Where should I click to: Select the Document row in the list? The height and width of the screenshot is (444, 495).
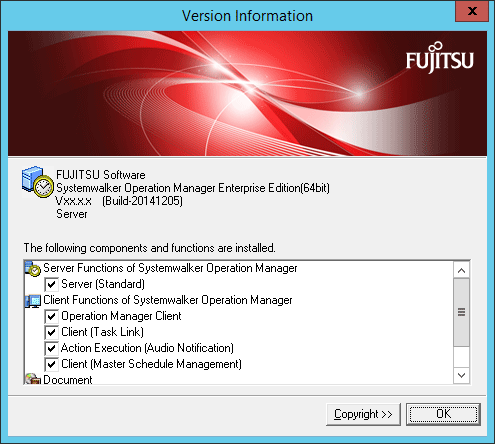click(68, 380)
